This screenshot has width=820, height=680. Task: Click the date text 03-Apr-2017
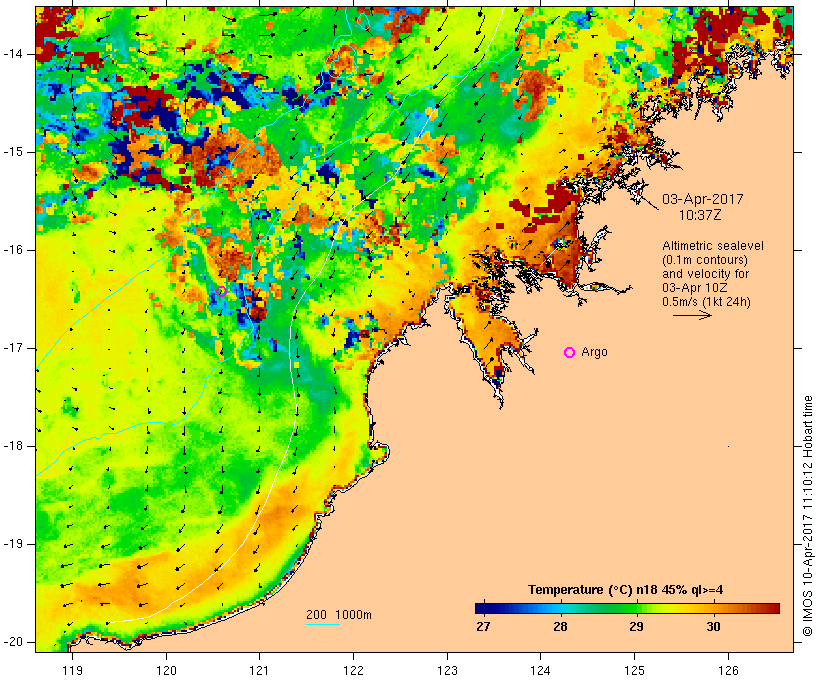(702, 199)
